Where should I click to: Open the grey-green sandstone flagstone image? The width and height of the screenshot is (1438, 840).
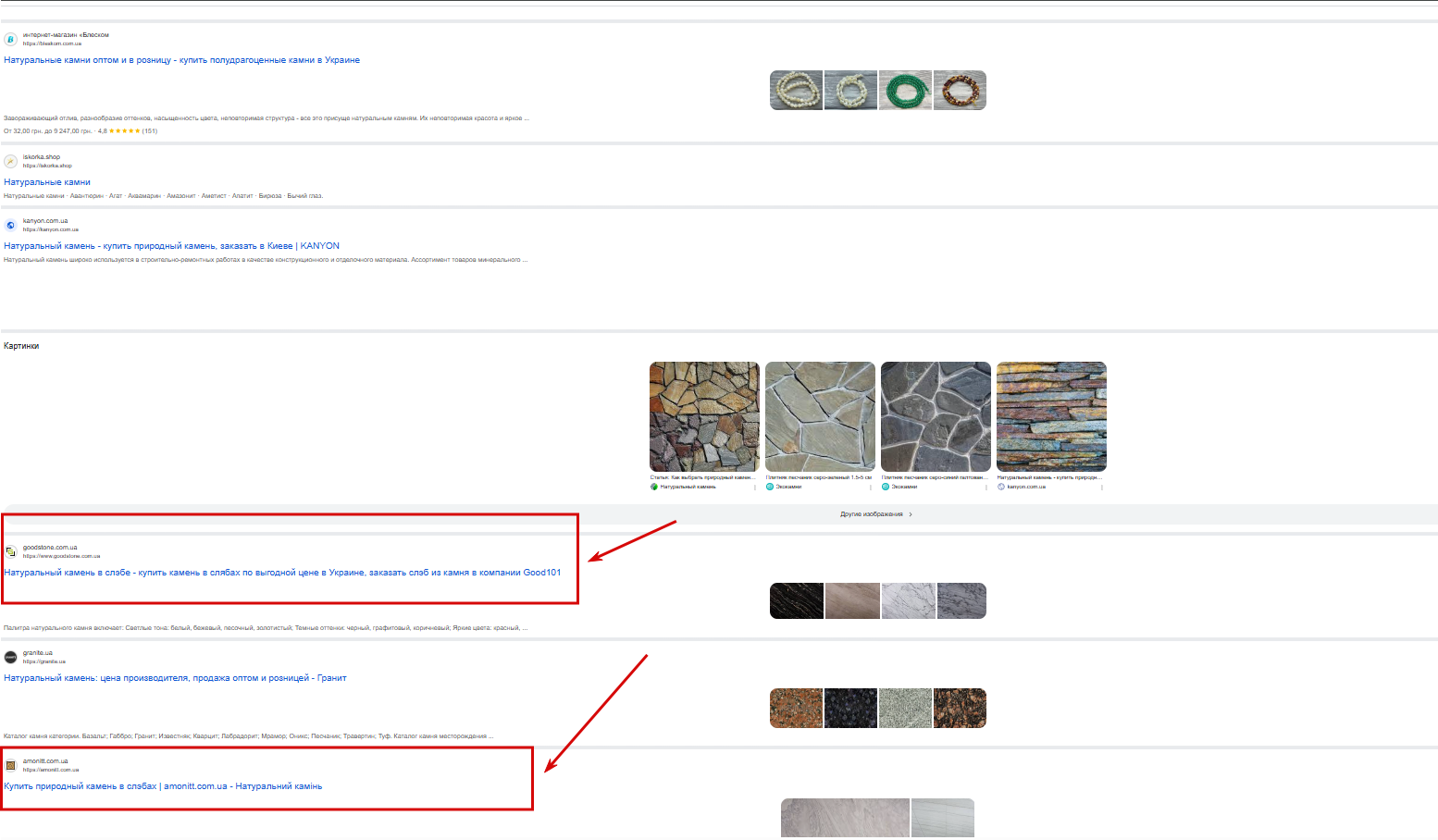tap(820, 416)
